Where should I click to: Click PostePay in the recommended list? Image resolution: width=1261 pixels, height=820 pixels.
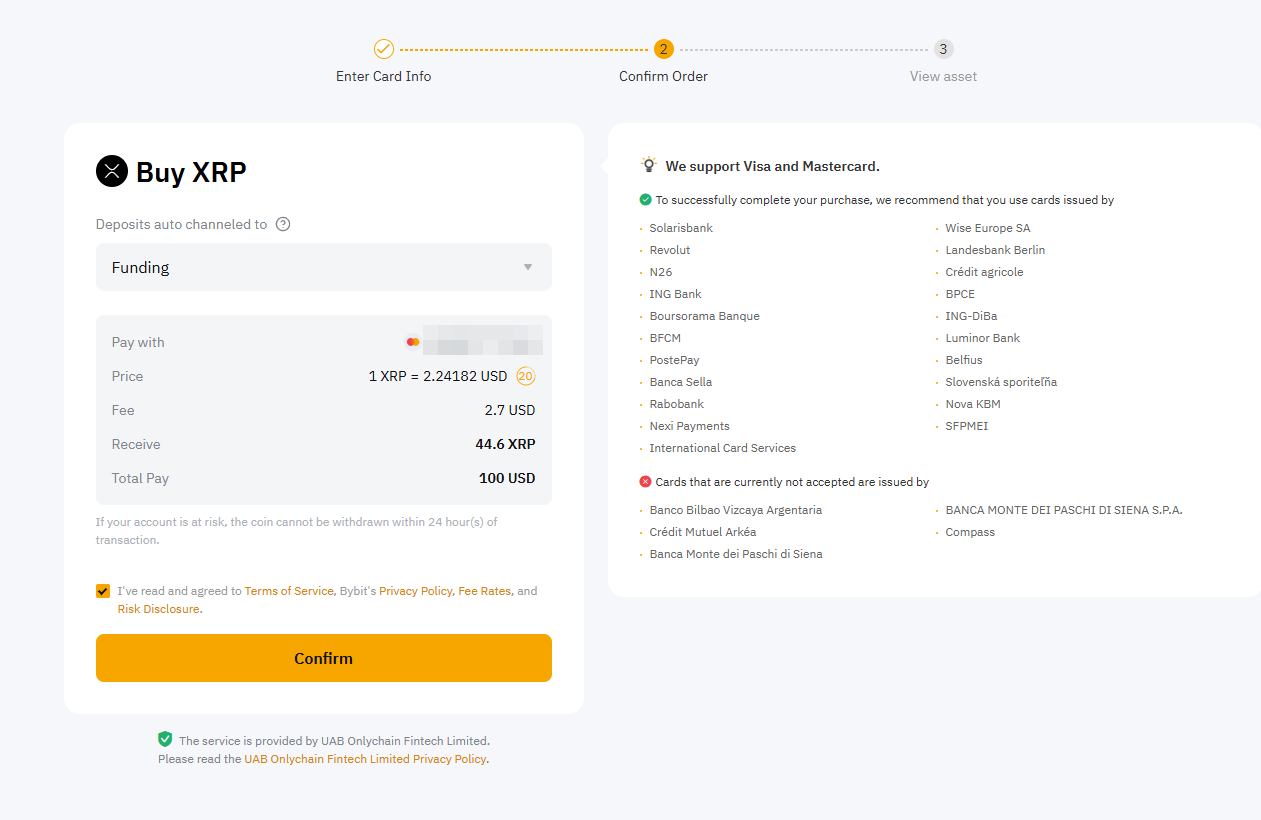pyautogui.click(x=675, y=360)
